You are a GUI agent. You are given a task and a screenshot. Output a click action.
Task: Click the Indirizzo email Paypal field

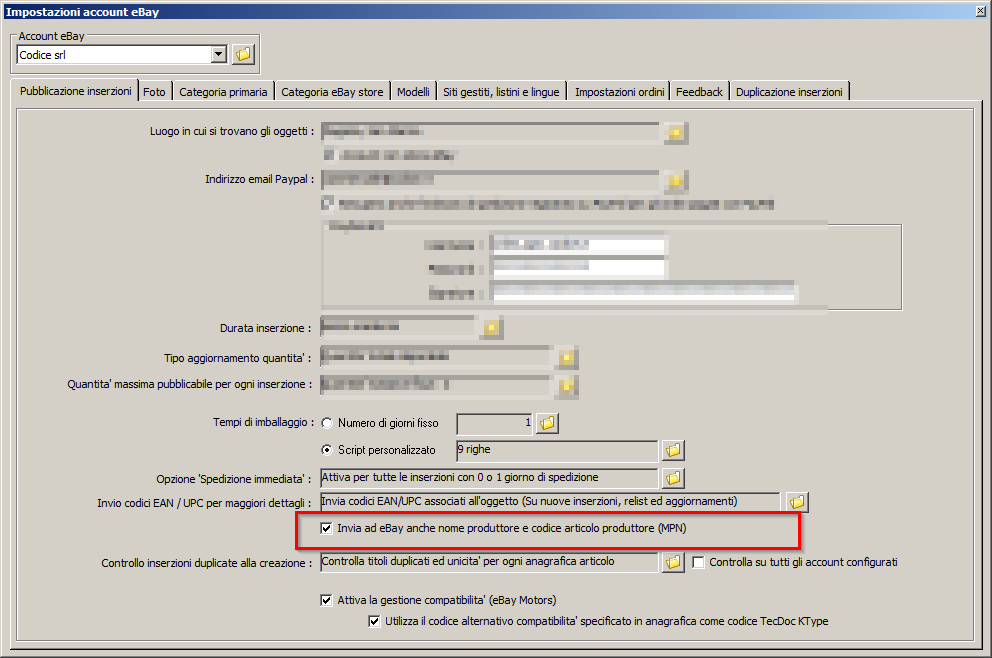(x=490, y=180)
